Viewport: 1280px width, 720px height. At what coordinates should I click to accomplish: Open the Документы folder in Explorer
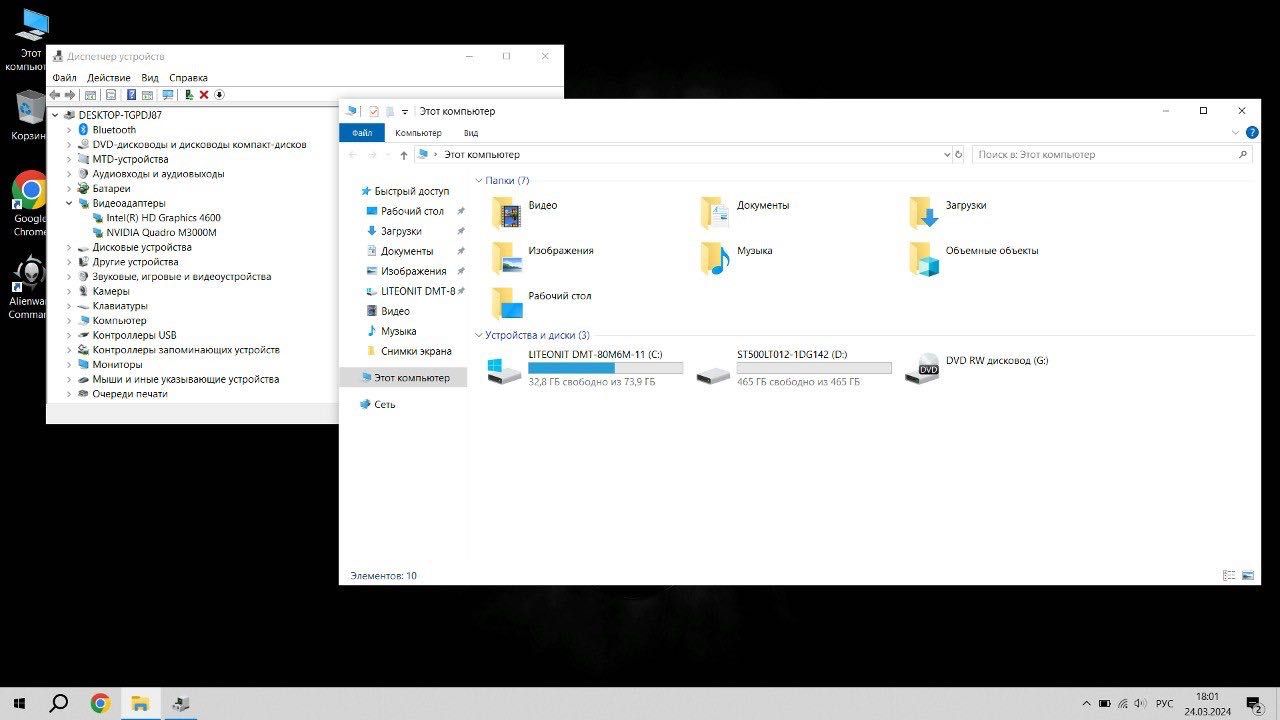tap(746, 212)
